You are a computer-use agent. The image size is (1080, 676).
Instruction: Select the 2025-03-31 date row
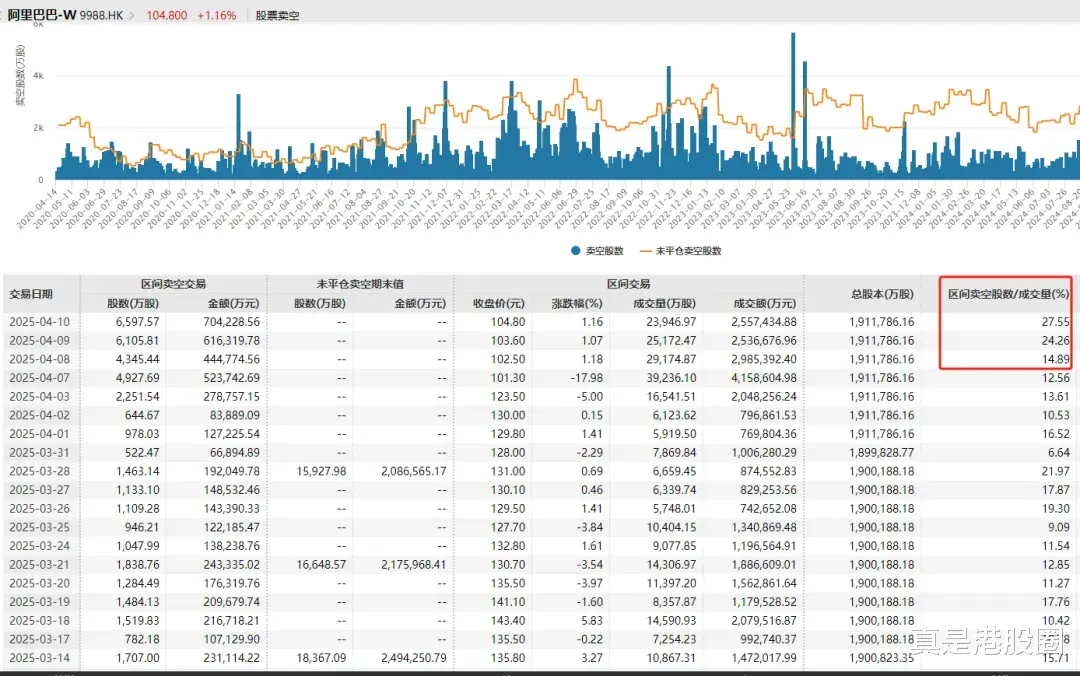[x=41, y=452]
